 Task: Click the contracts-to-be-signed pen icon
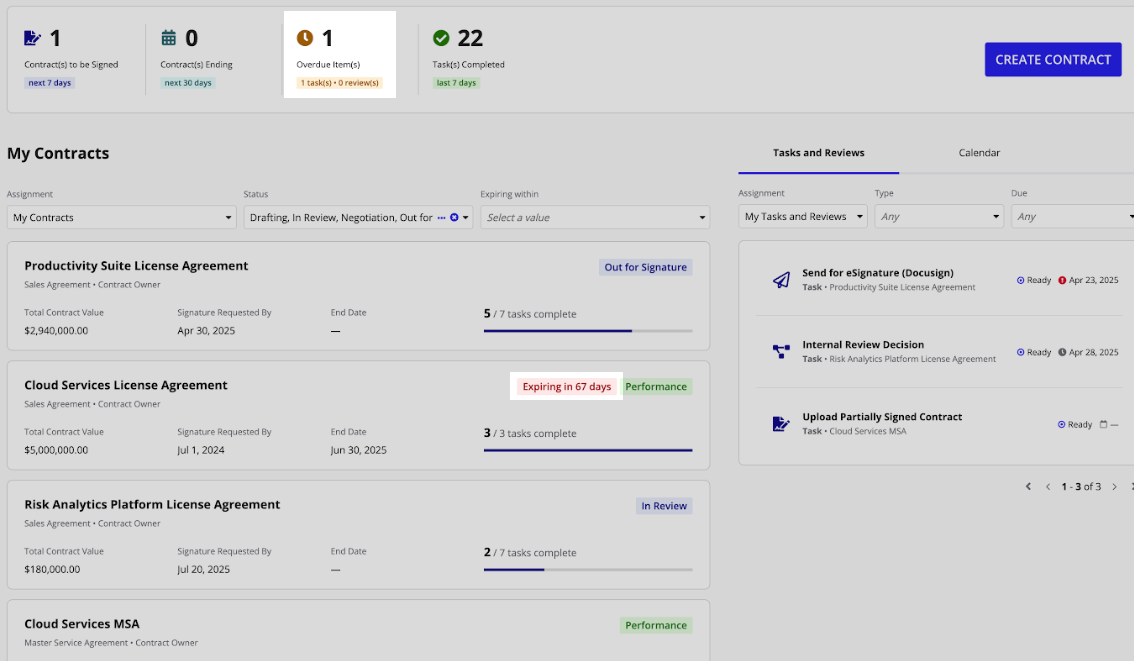(x=33, y=38)
